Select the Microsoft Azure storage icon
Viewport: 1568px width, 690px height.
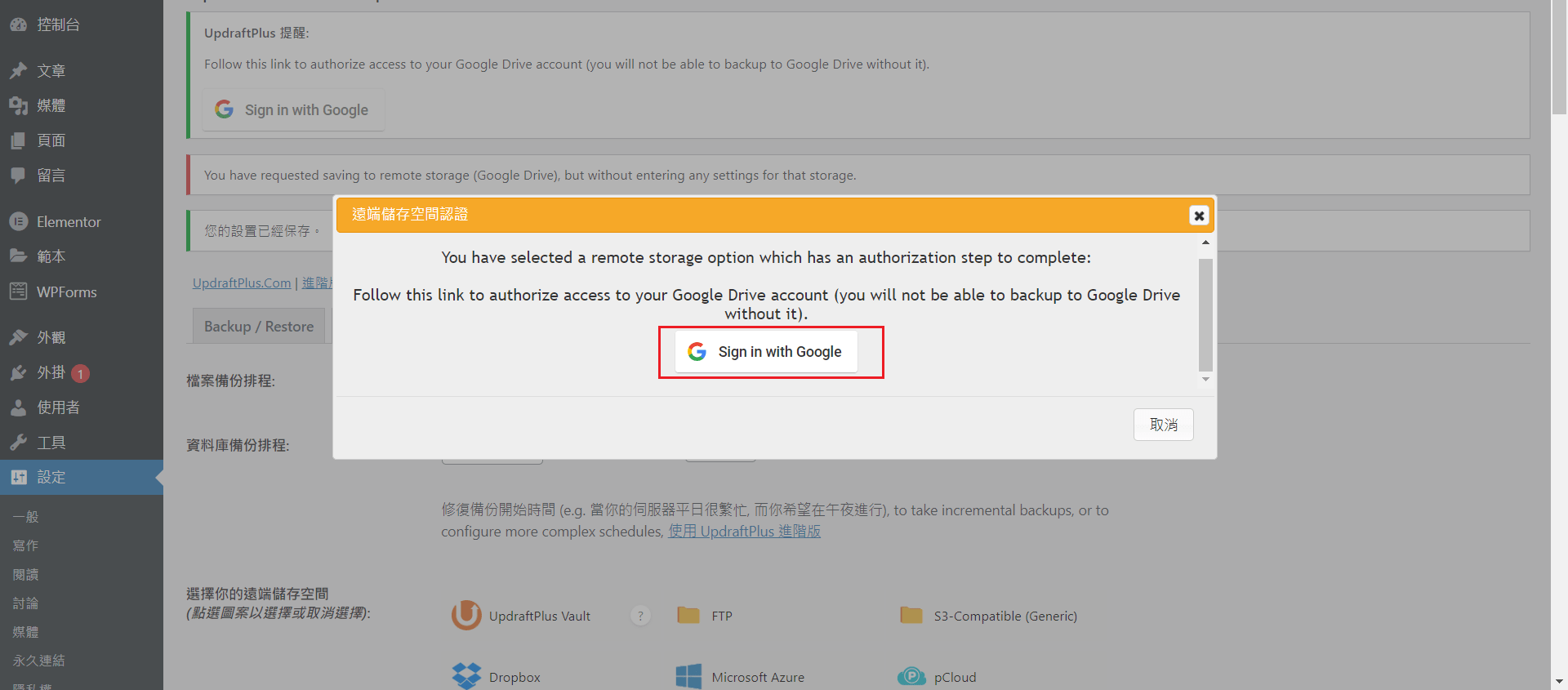(688, 676)
